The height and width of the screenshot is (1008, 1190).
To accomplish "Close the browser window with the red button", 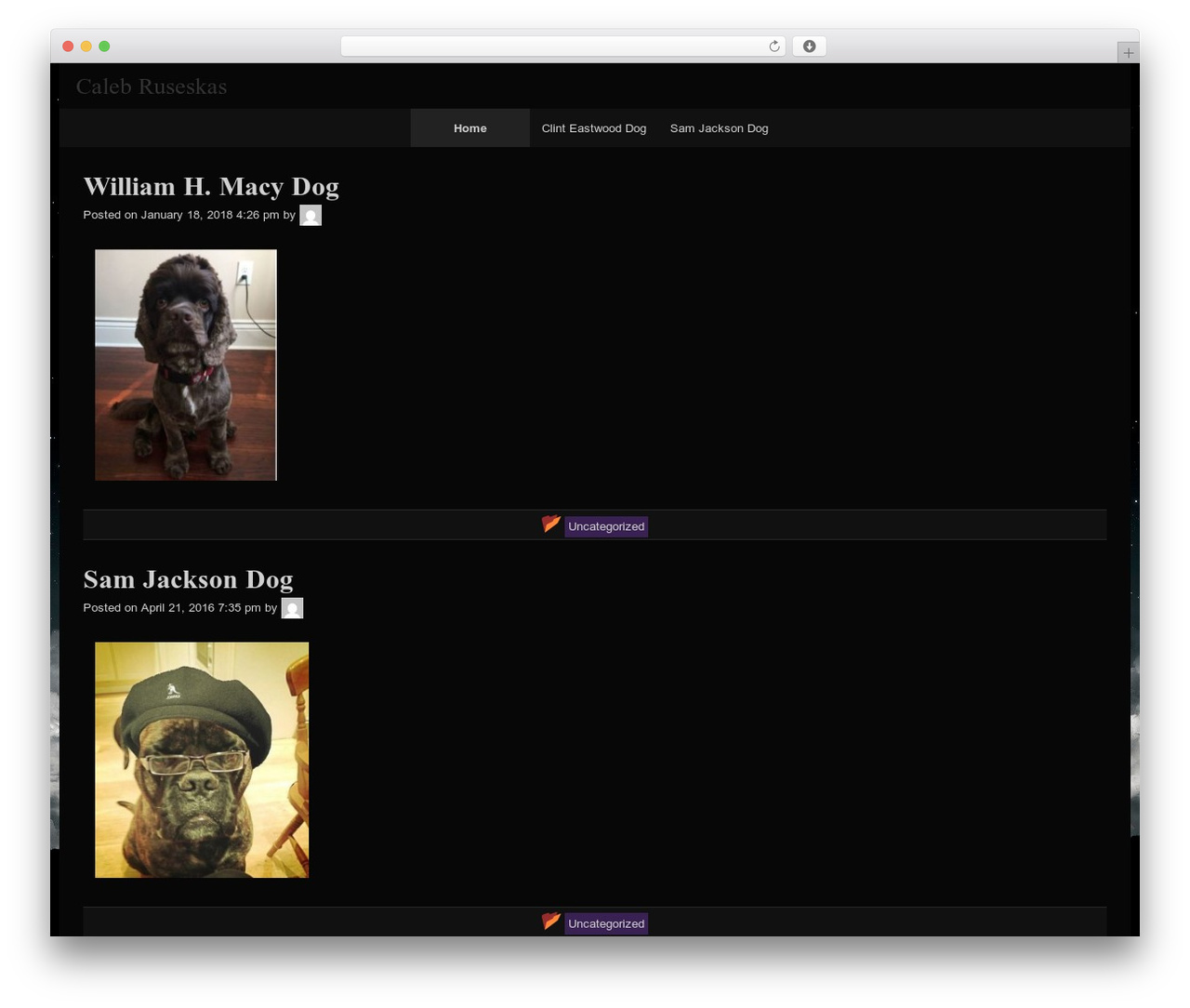I will [68, 46].
